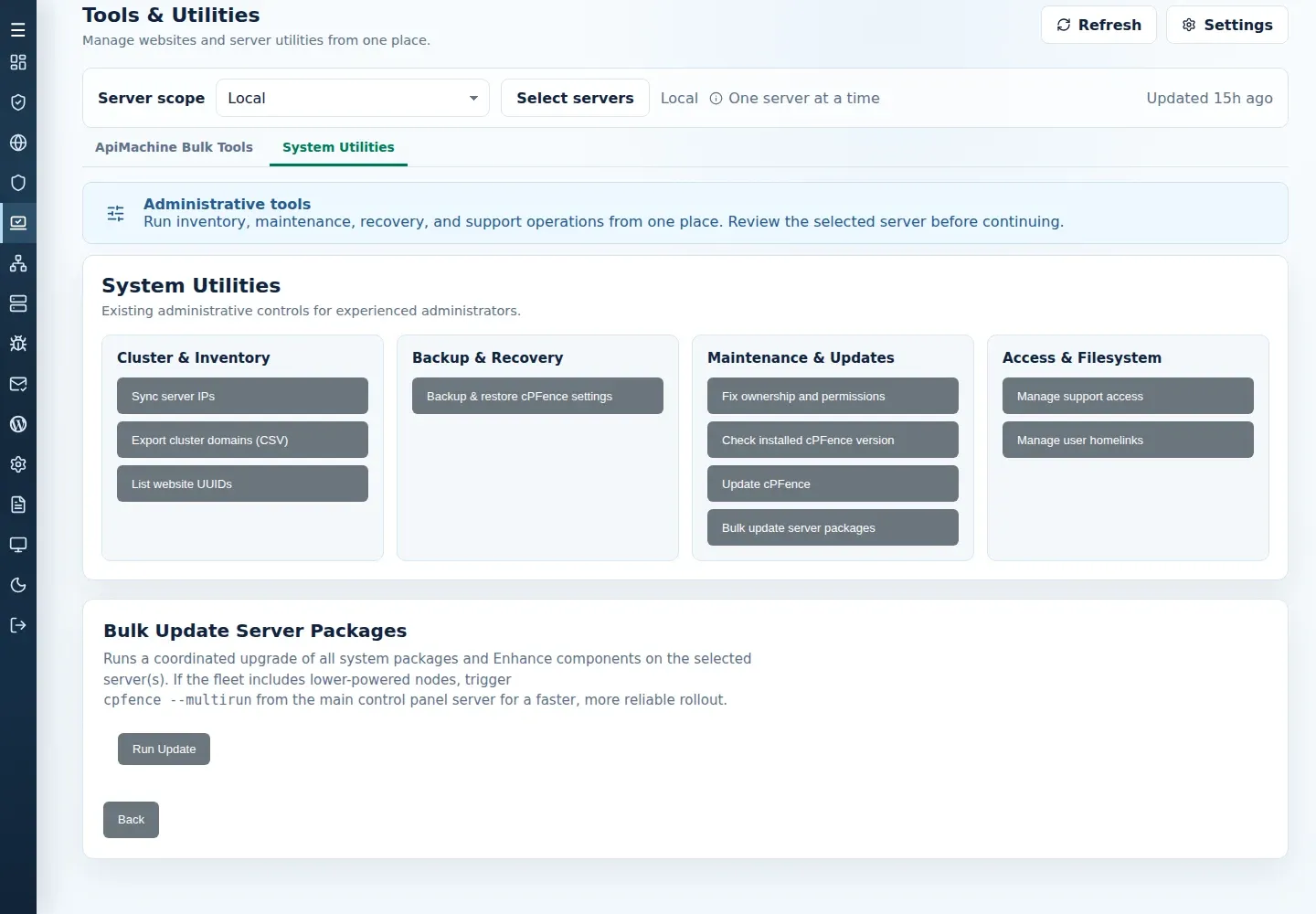Open Backup & restore cPFence settings

click(x=537, y=396)
